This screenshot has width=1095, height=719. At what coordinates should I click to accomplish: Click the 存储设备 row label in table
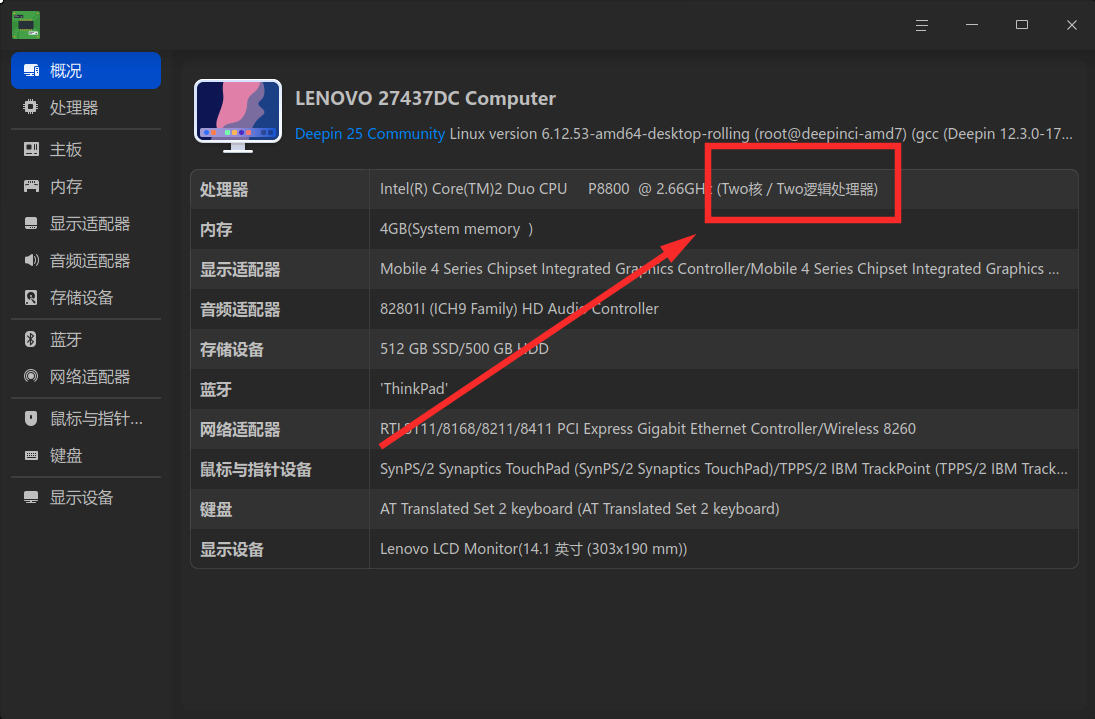pyautogui.click(x=232, y=350)
